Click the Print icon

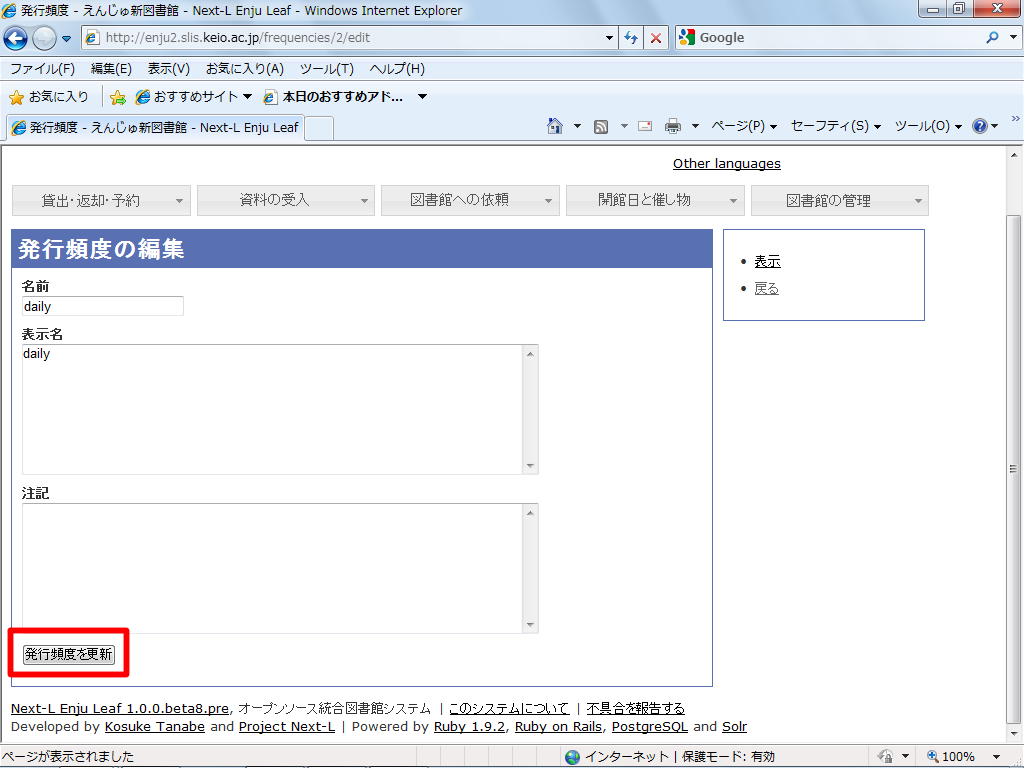tap(673, 126)
